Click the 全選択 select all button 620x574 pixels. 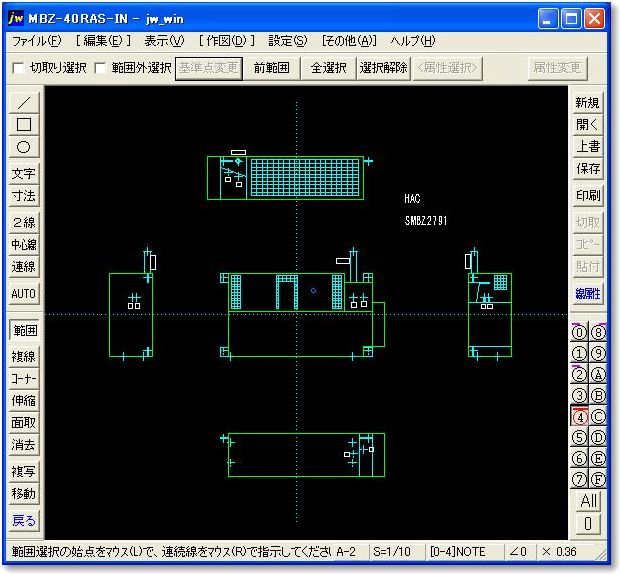tap(328, 68)
